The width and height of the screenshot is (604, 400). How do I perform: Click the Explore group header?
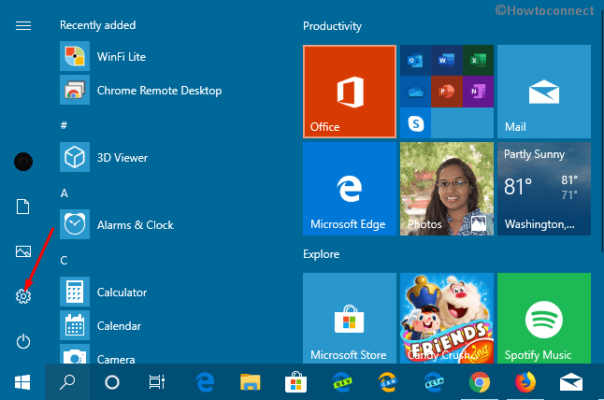point(321,254)
